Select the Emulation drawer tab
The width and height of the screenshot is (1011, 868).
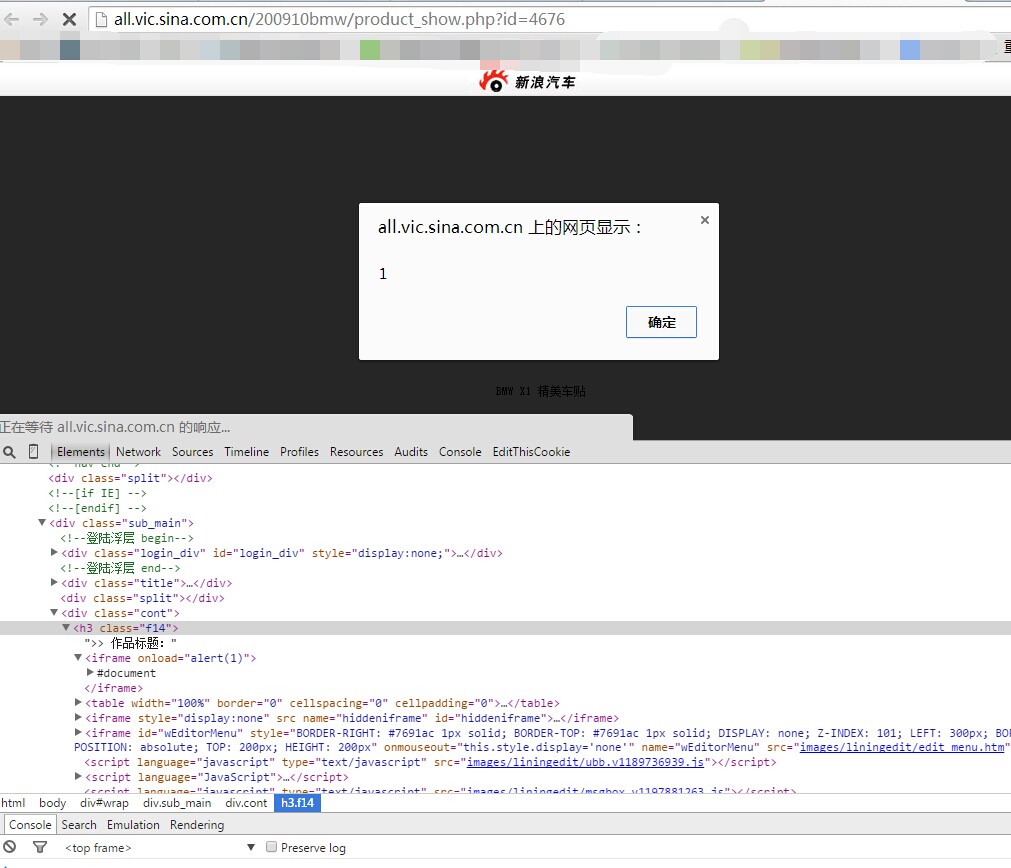[133, 825]
